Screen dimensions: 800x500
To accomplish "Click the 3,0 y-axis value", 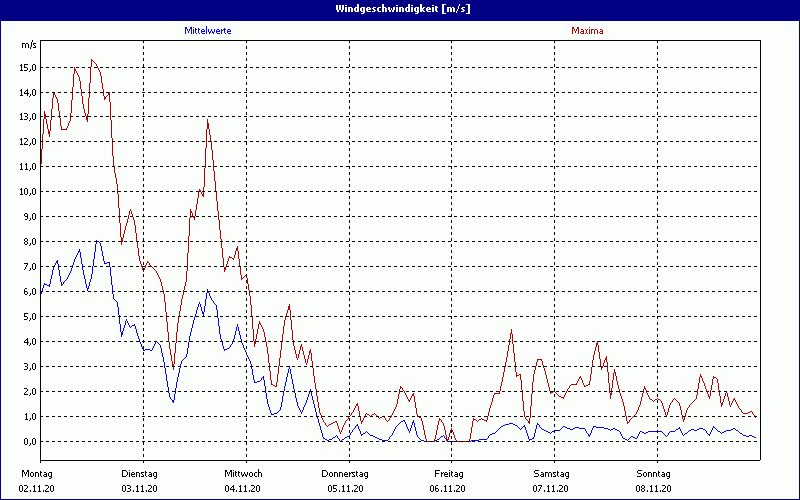I will pos(30,366).
